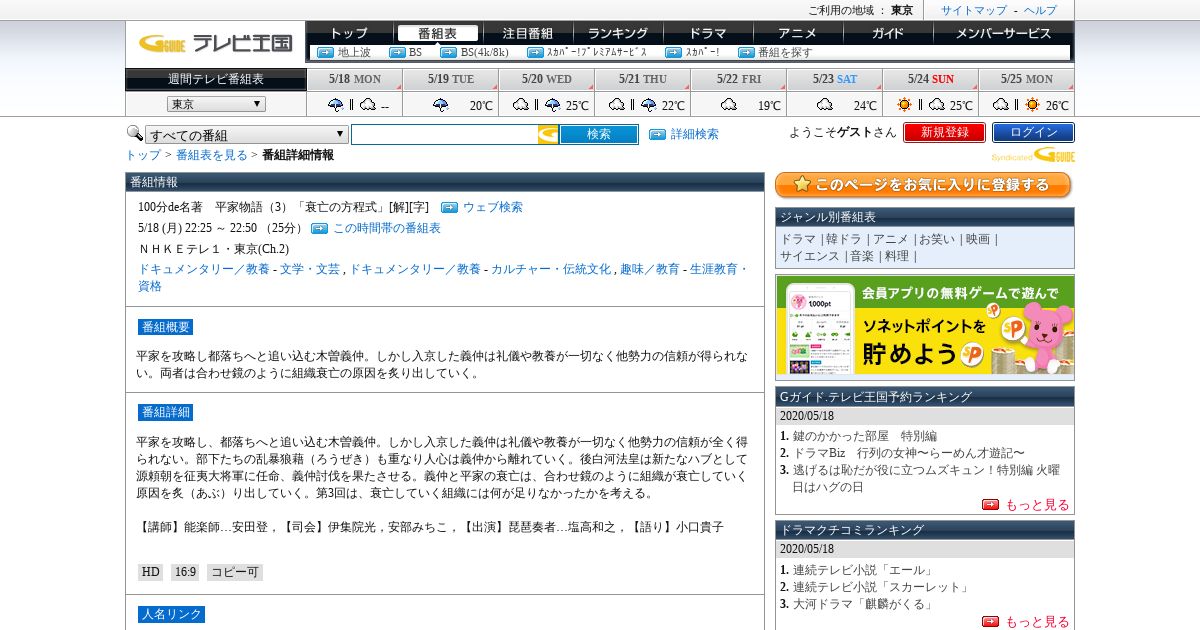The height and width of the screenshot is (630, 1200).
Task: Click このページをお気に入りに登録する button
Action: pyautogui.click(x=923, y=185)
